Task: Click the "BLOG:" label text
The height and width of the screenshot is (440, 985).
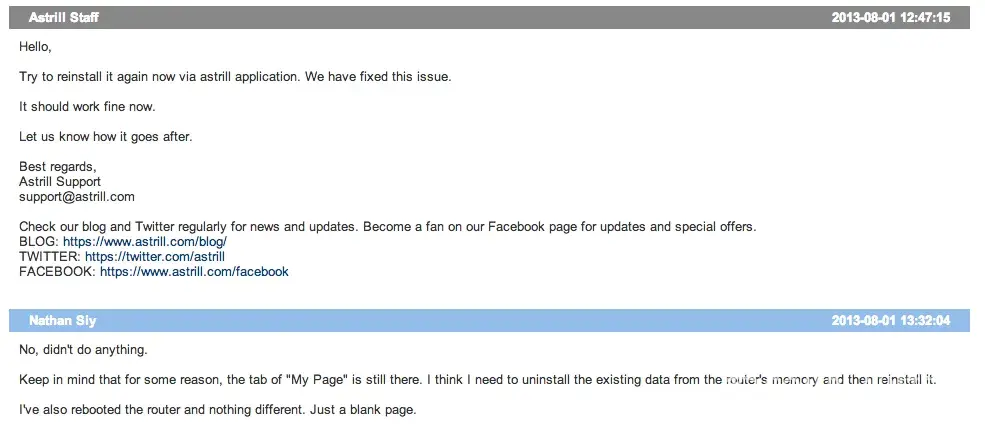Action: [39, 242]
